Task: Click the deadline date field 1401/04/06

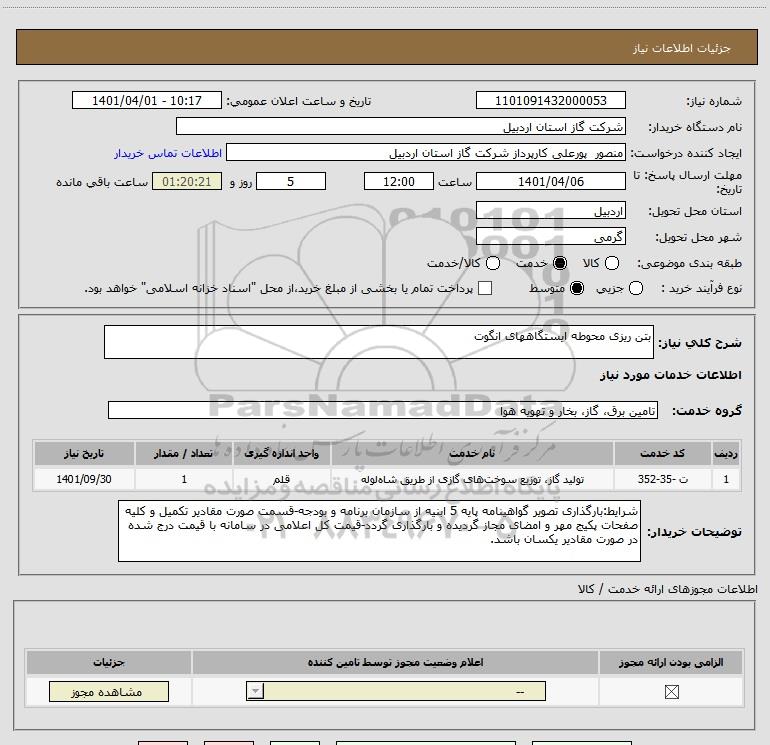Action: point(550,182)
